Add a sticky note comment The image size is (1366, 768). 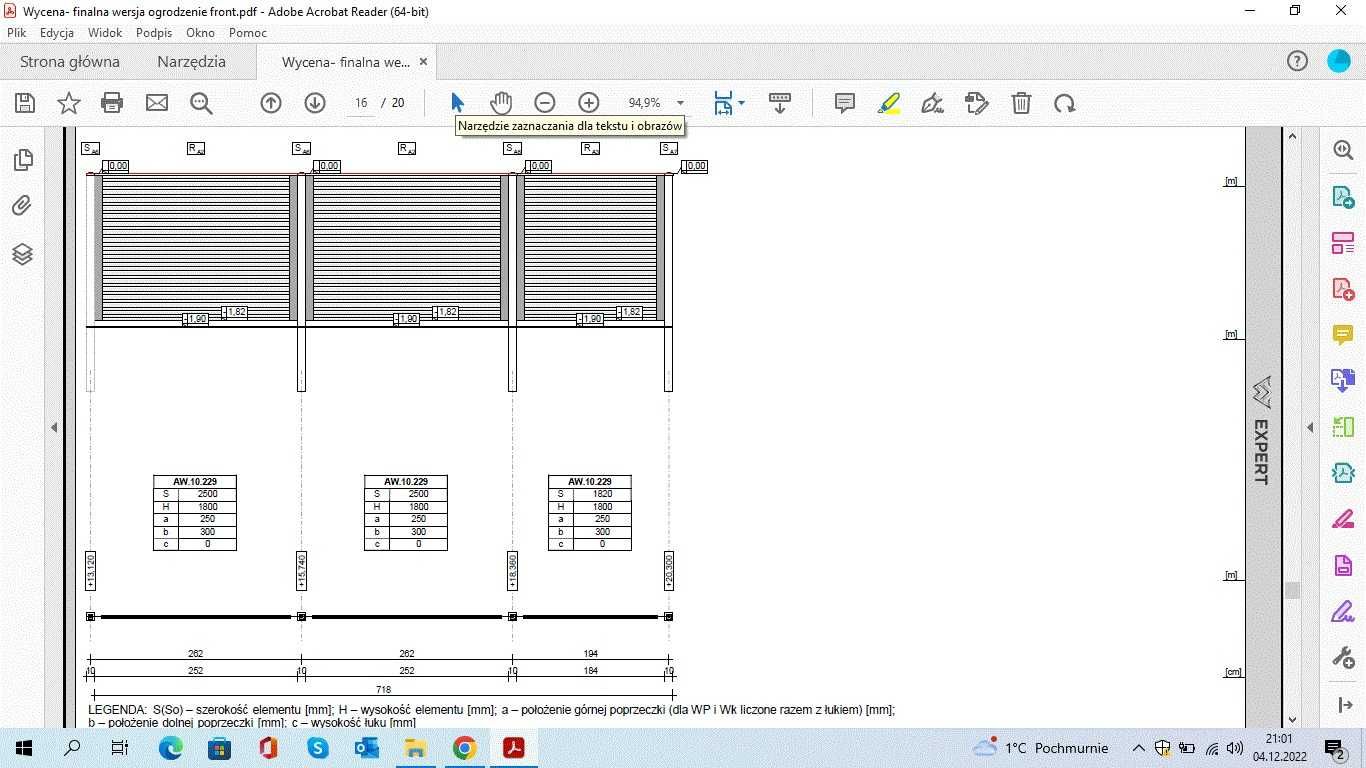click(x=845, y=103)
